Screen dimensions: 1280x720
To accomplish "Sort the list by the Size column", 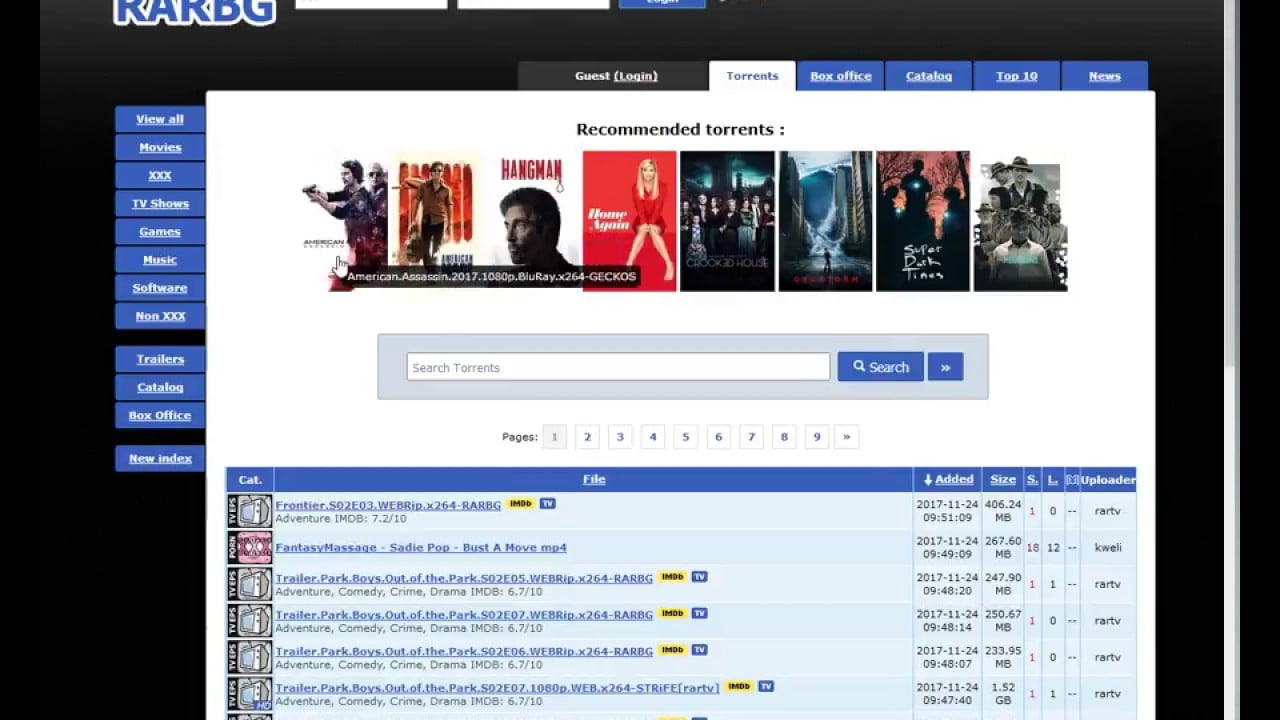I will pos(1002,480).
